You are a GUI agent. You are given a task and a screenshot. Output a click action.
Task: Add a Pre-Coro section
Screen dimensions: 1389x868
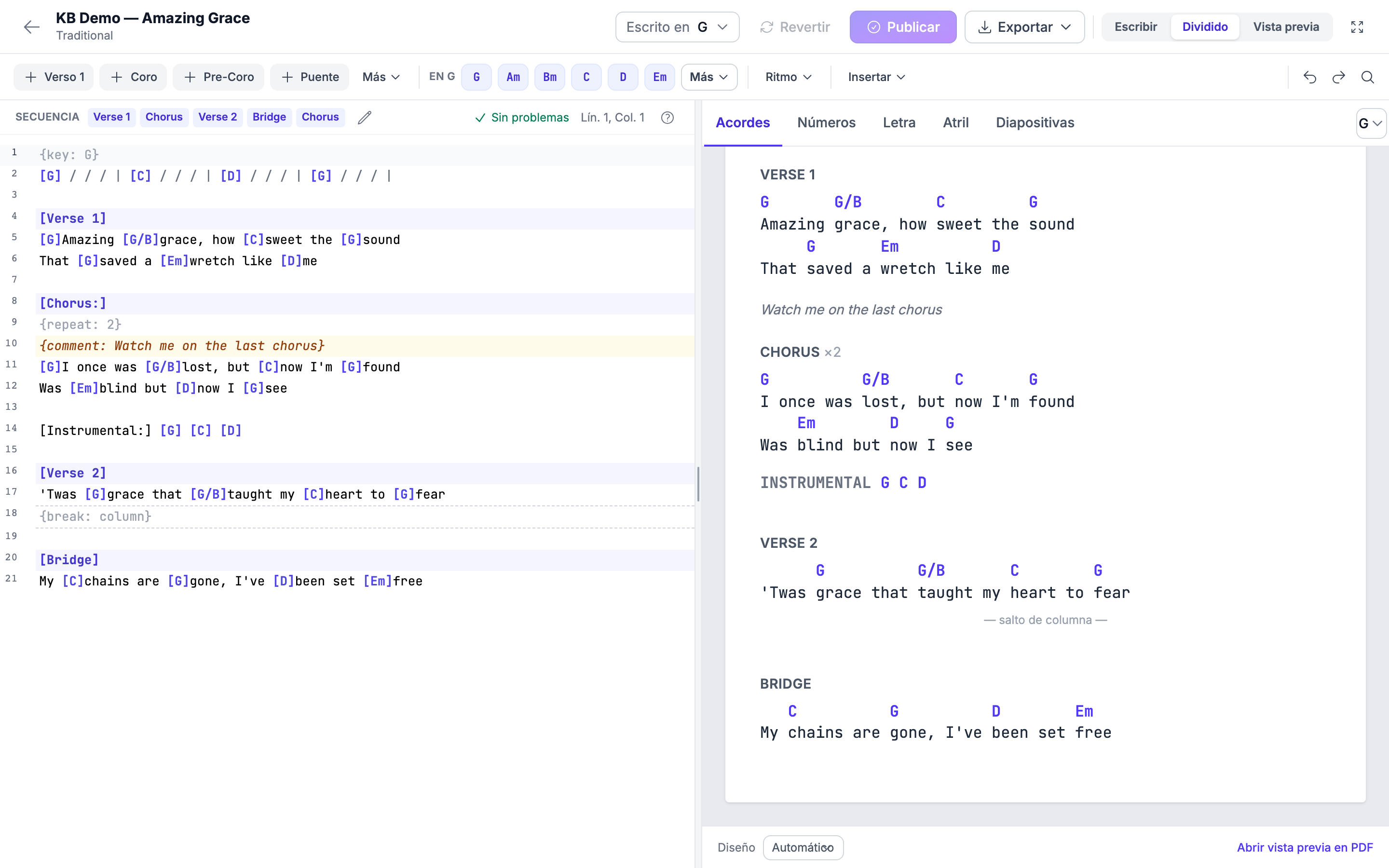[x=218, y=77]
